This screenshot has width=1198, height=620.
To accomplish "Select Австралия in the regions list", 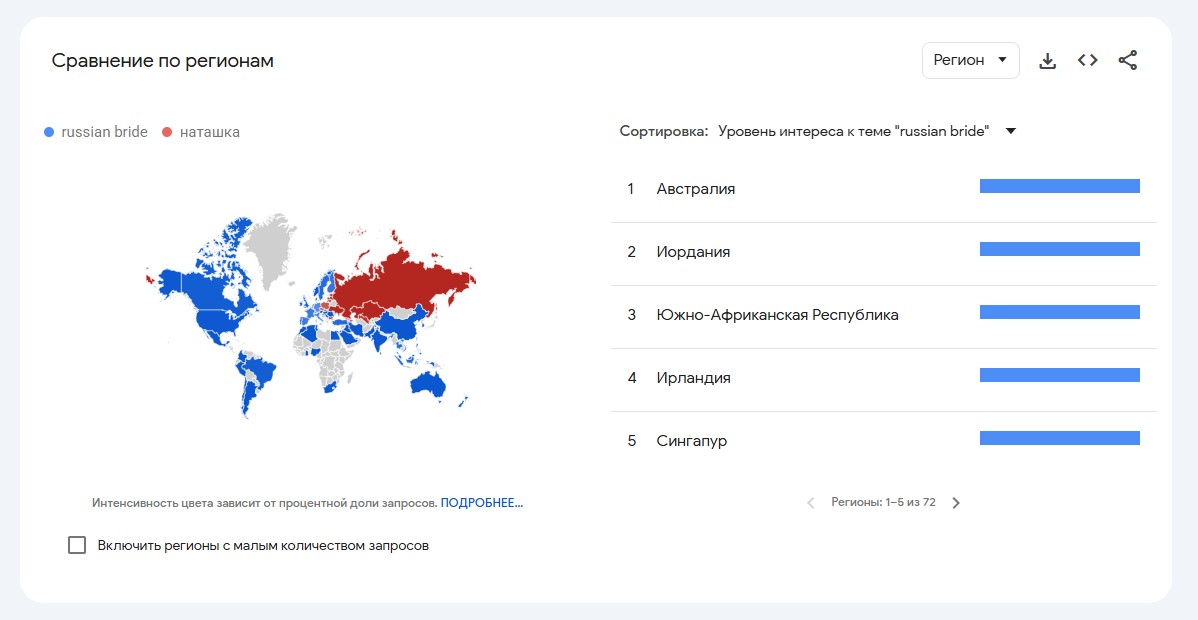I will coord(883,189).
